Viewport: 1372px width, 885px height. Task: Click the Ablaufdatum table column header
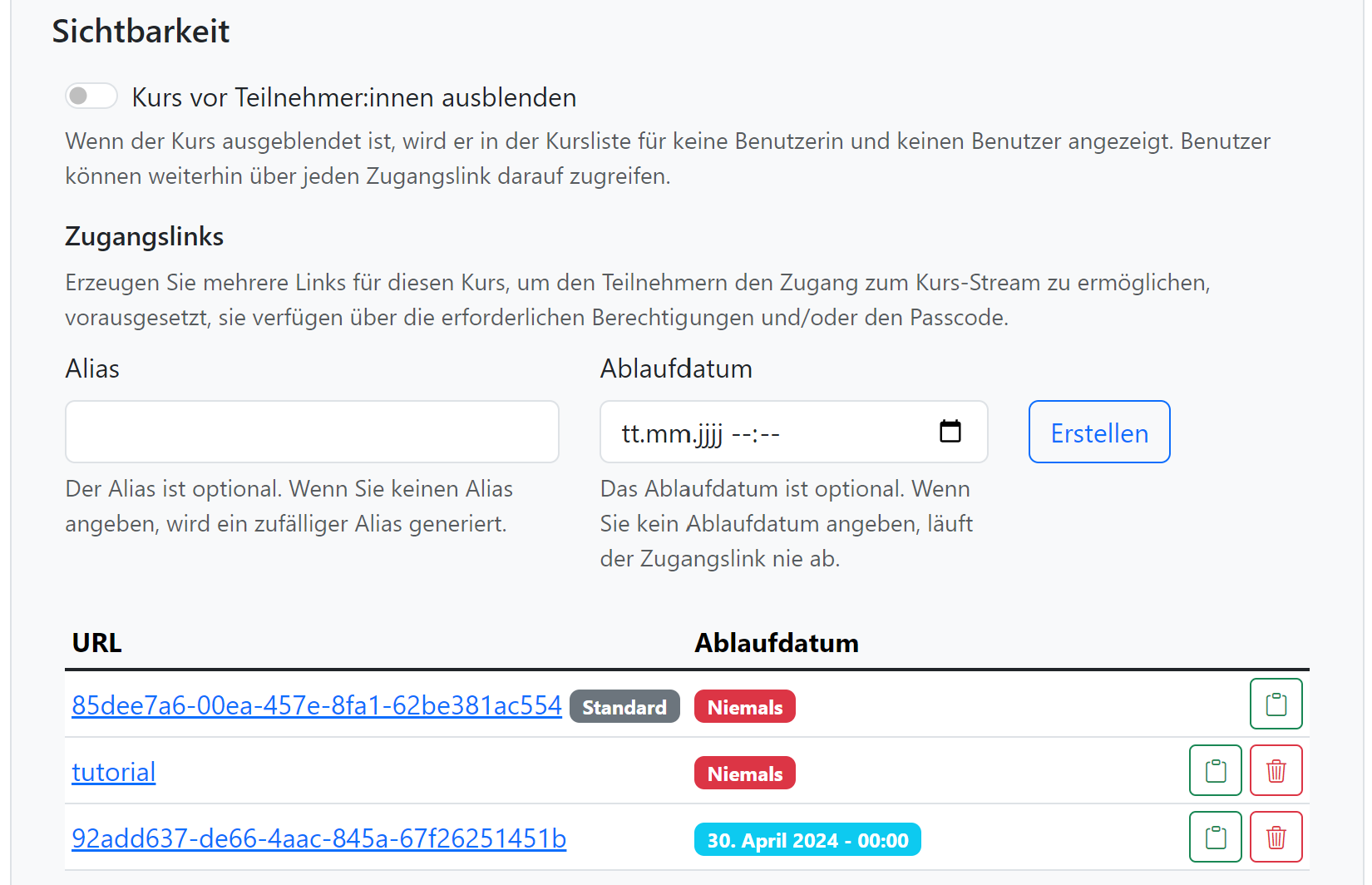(x=776, y=643)
